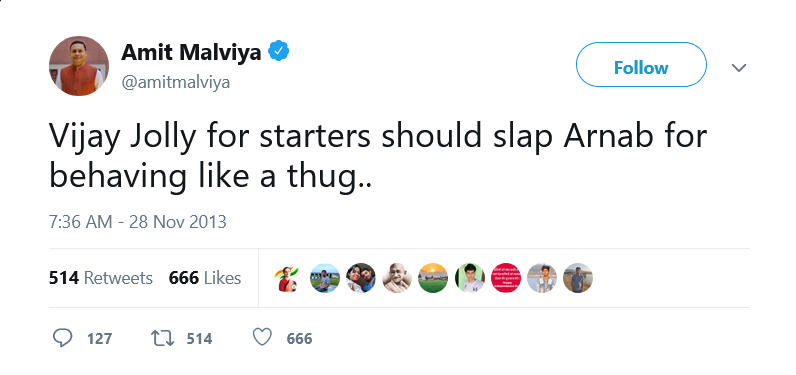Follow Amit Malviya
Image resolution: width=796 pixels, height=375 pixels.
(641, 65)
